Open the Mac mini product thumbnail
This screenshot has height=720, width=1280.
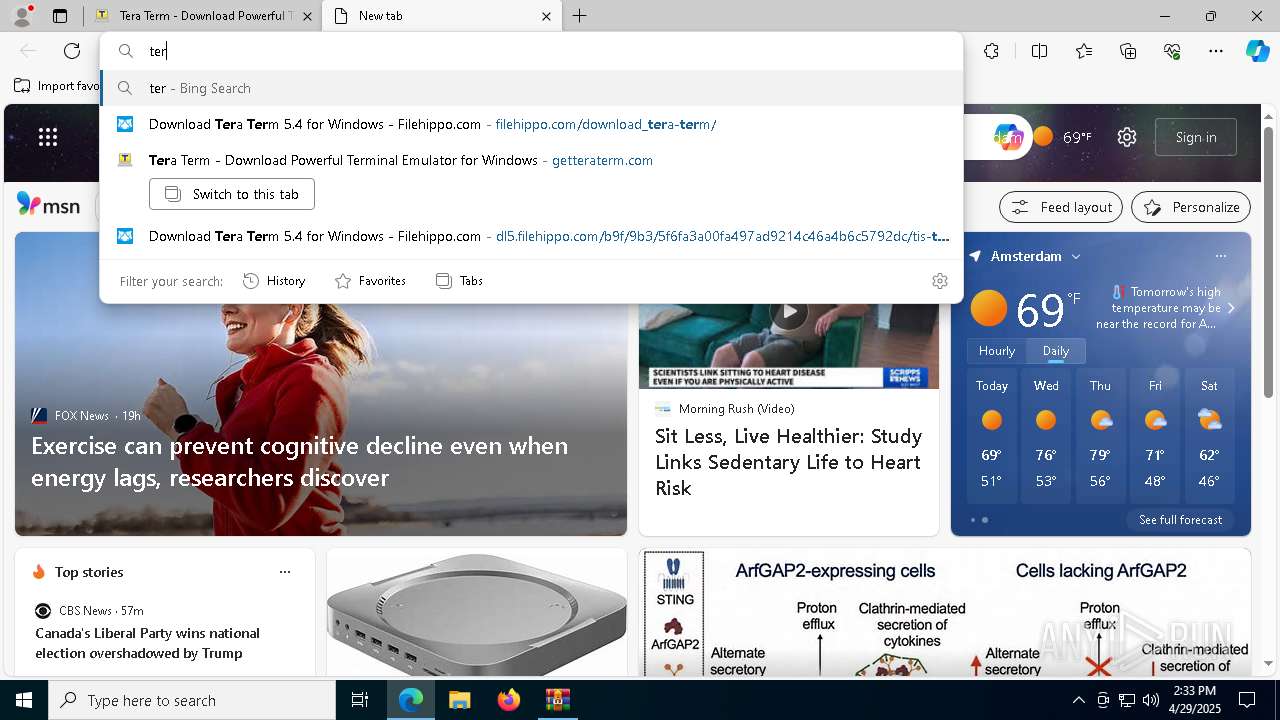coord(477,612)
